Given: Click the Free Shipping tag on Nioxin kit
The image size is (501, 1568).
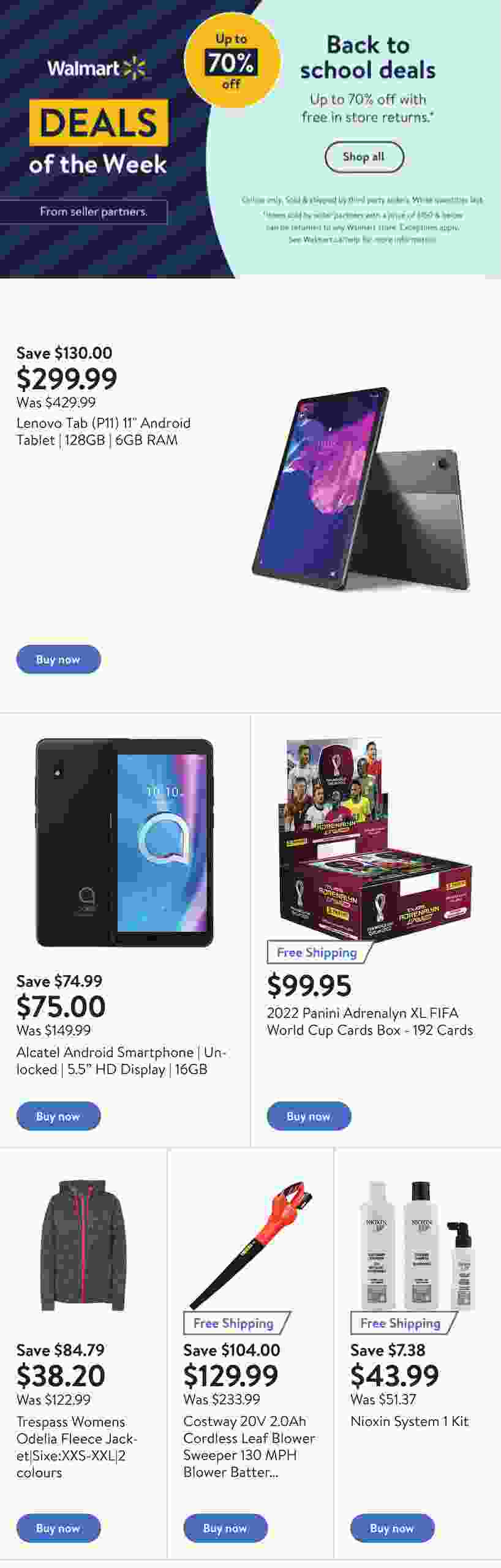Looking at the screenshot, I should (x=402, y=1323).
